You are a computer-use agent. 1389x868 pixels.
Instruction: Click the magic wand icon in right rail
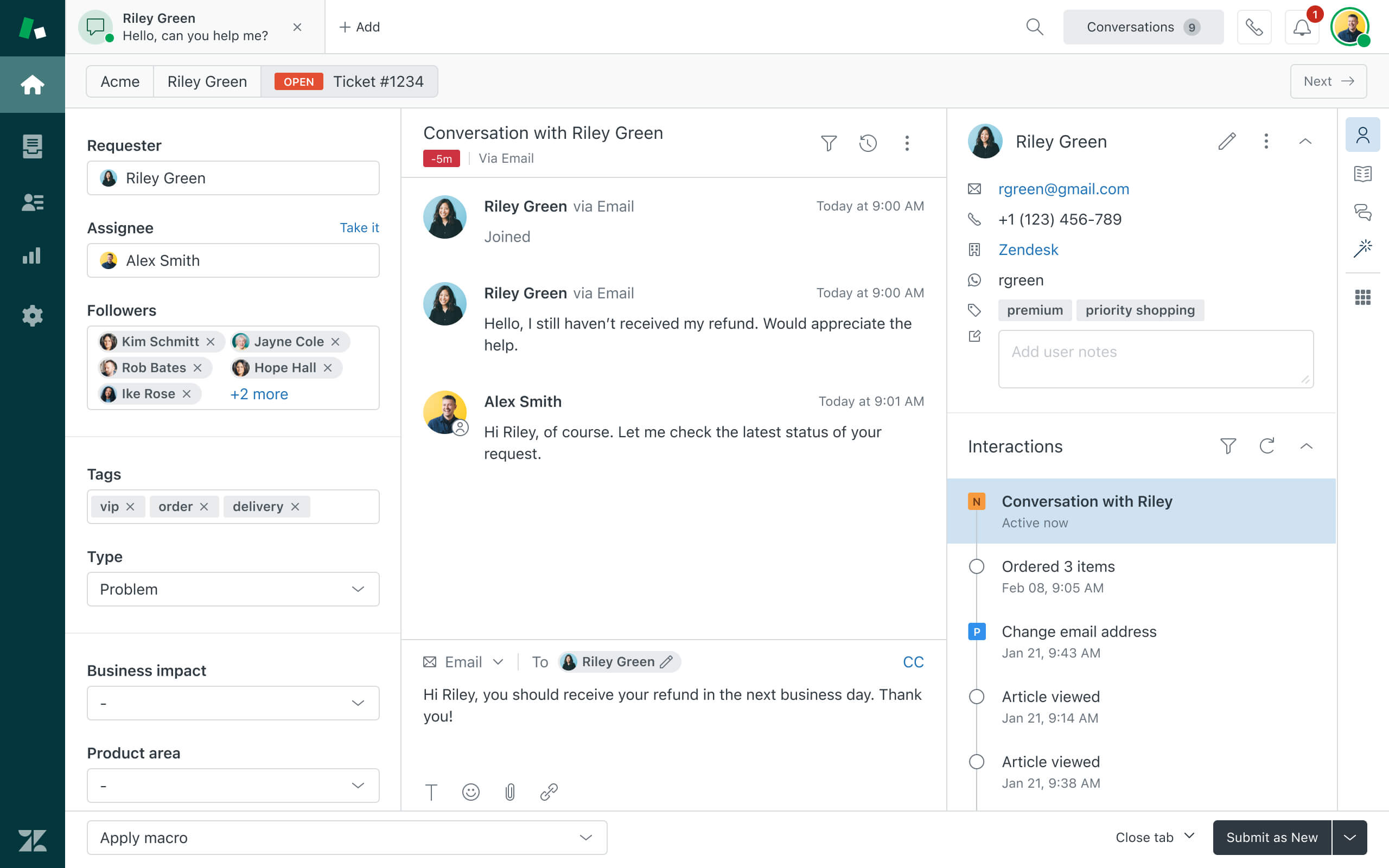[1362, 248]
